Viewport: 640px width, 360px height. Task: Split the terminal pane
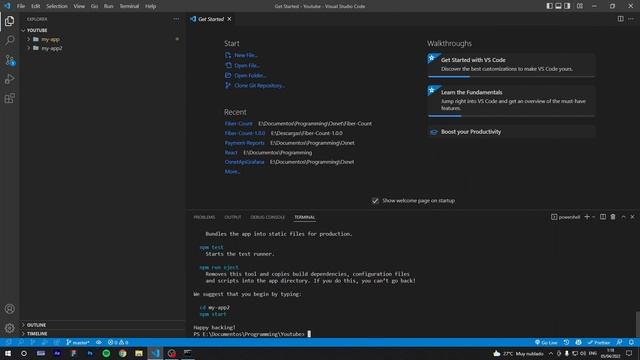602,217
